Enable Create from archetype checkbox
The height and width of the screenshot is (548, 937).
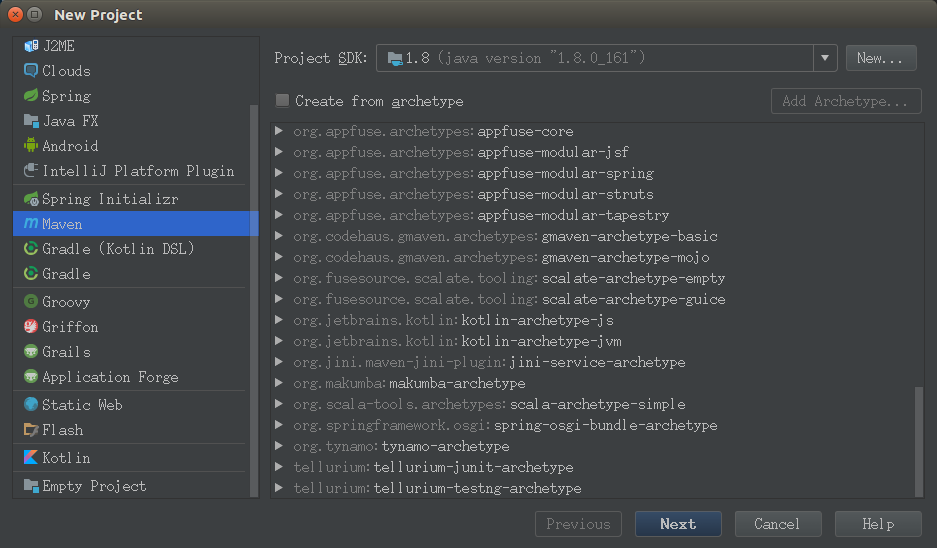[282, 100]
